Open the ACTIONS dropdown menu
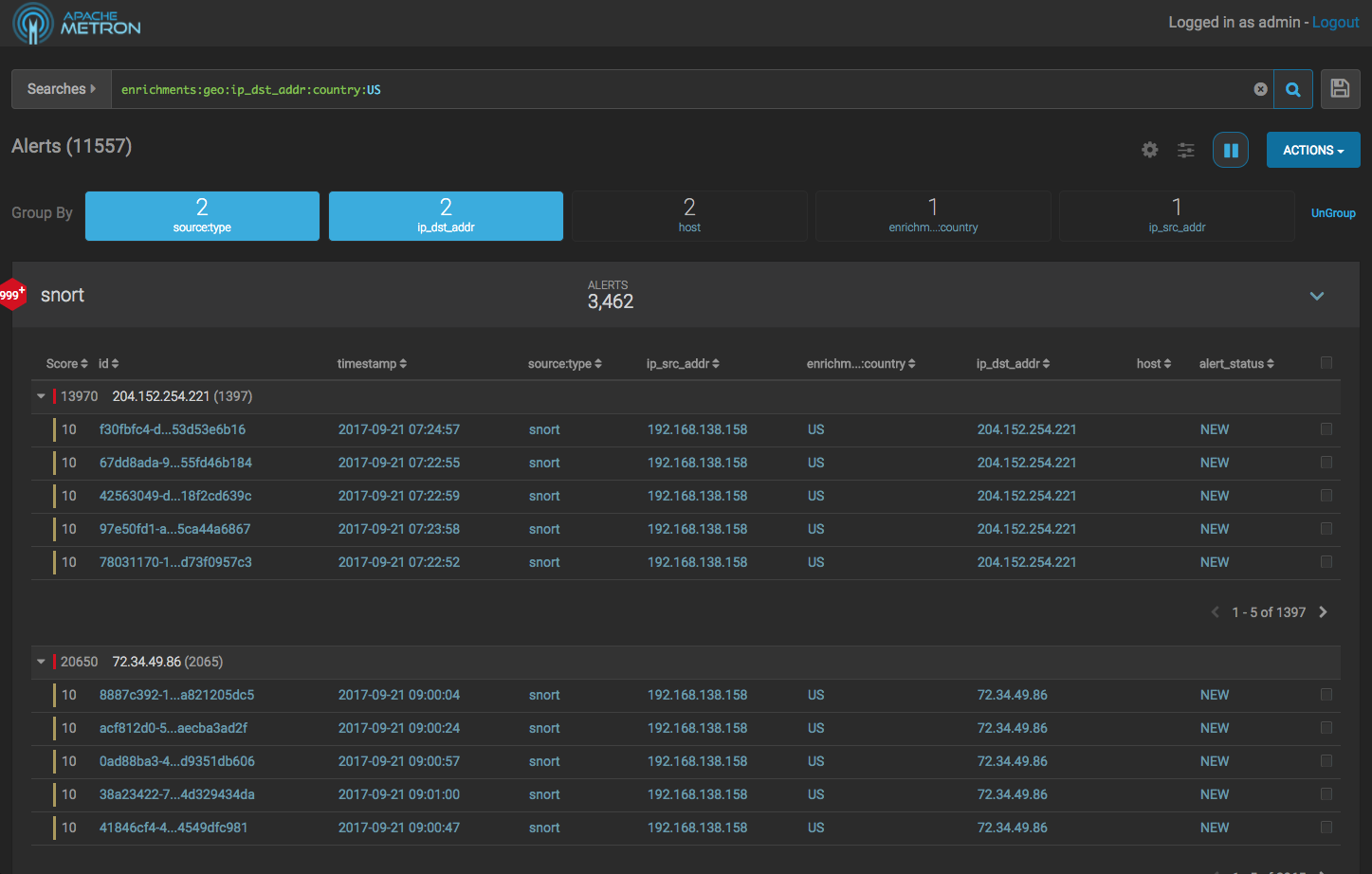1372x874 pixels. point(1313,150)
